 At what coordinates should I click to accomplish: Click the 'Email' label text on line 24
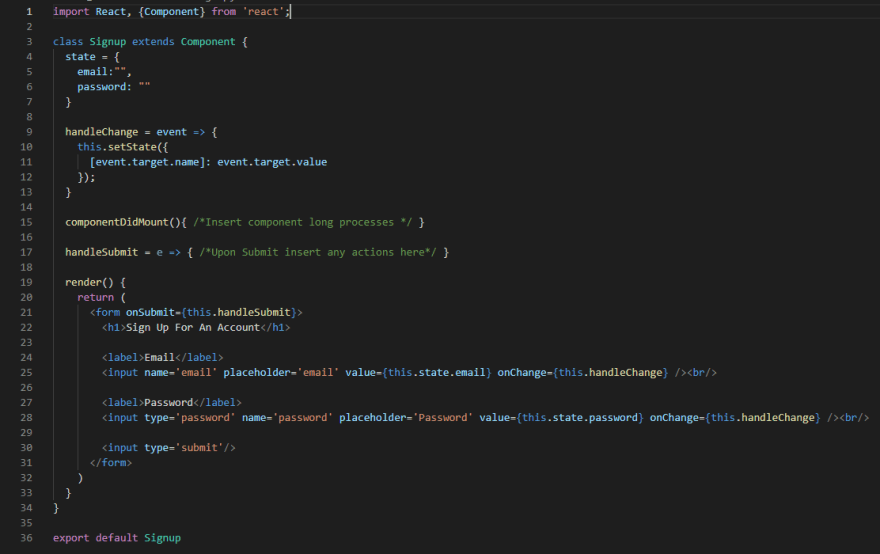159,358
